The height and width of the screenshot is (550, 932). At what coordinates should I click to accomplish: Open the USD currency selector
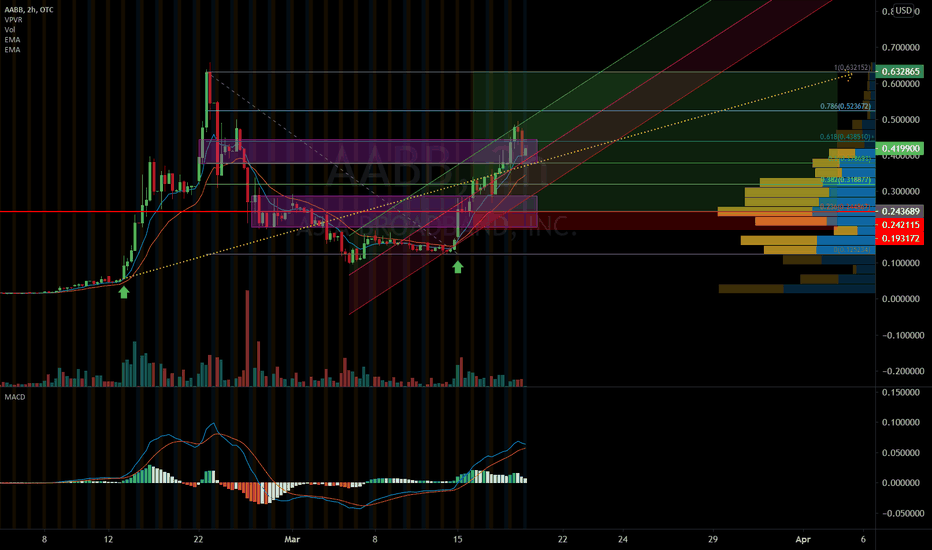[x=903, y=10]
